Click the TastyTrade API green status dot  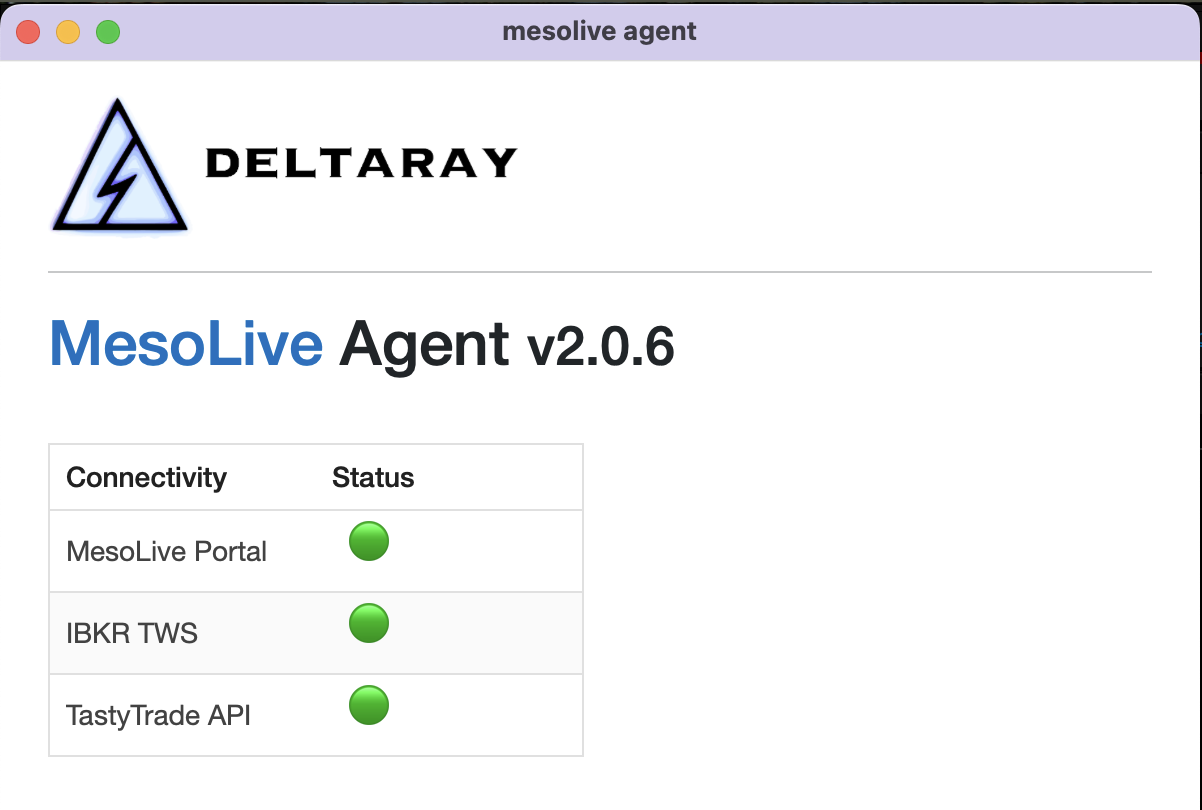click(x=368, y=705)
